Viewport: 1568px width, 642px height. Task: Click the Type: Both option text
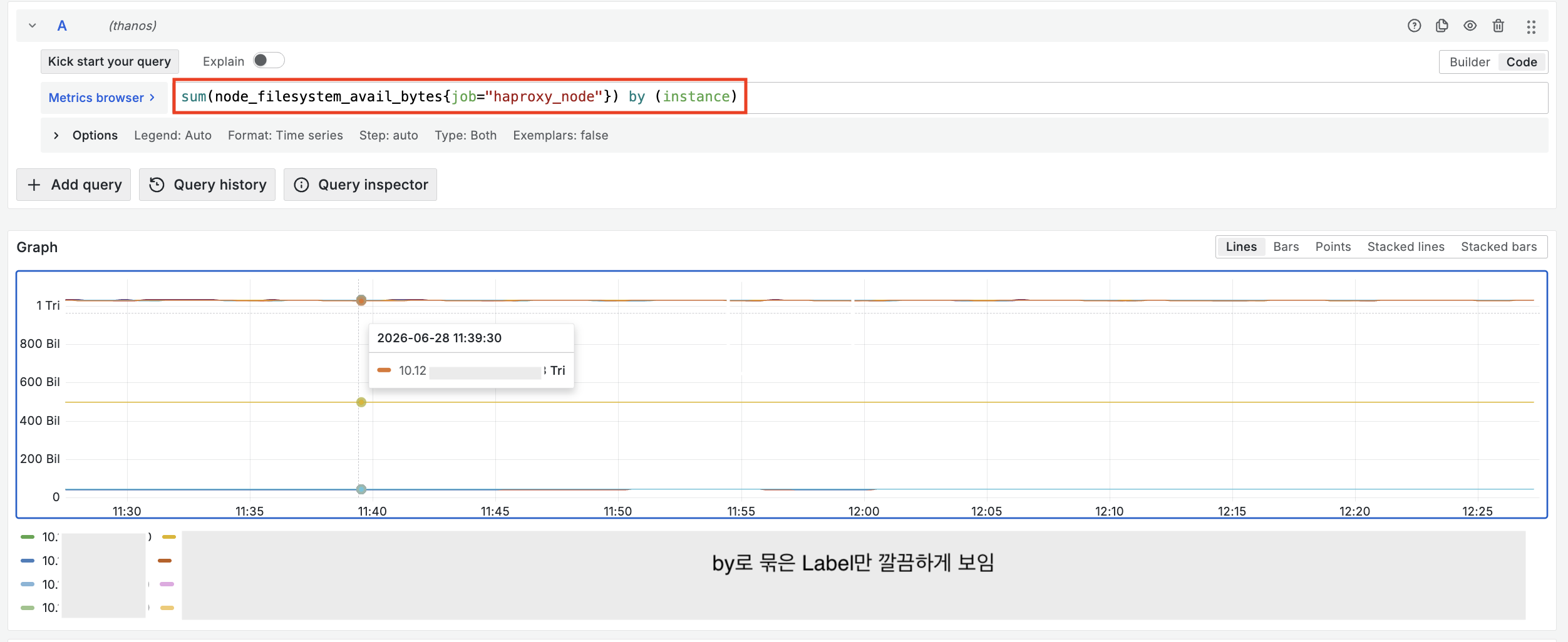coord(465,135)
